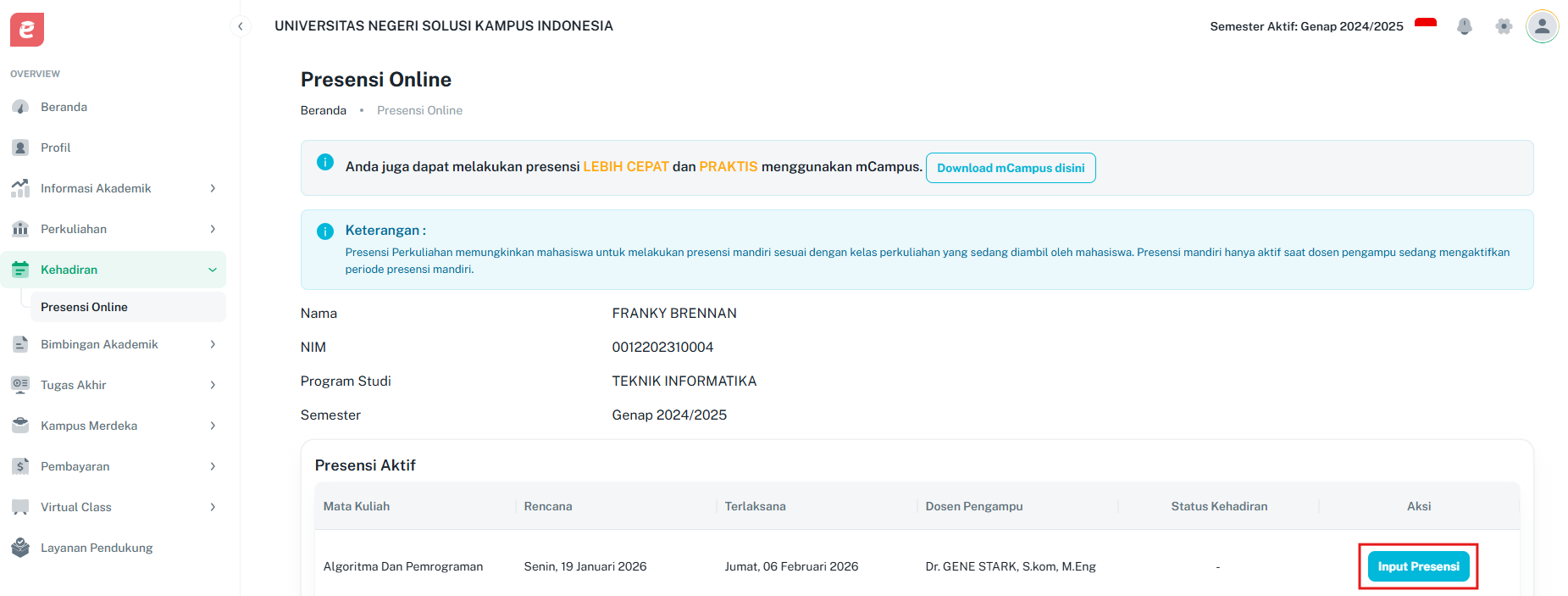Click Status Kehadiran column header
Viewport: 1568px width, 596px height.
[x=1219, y=506]
